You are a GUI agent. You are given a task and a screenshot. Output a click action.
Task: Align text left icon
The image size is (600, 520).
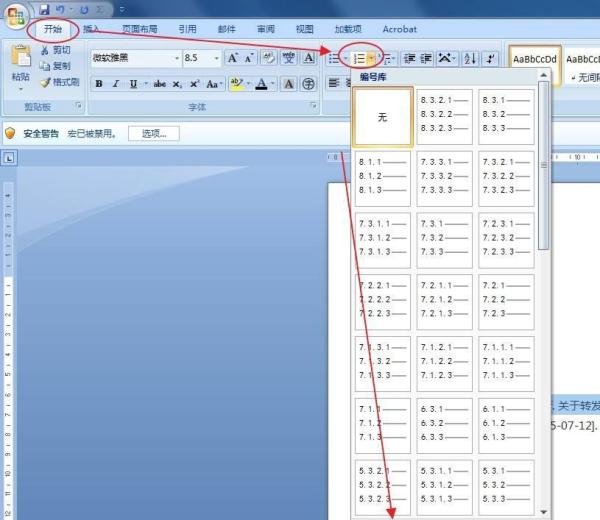334,83
